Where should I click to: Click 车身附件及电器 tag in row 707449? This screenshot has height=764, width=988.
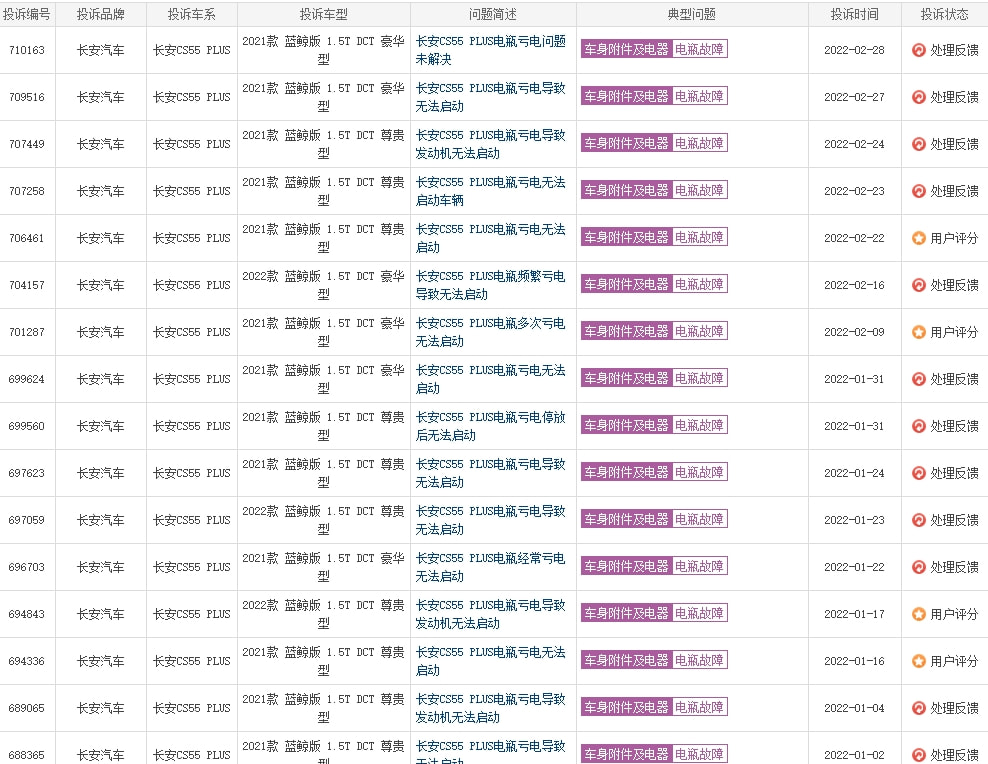point(626,144)
